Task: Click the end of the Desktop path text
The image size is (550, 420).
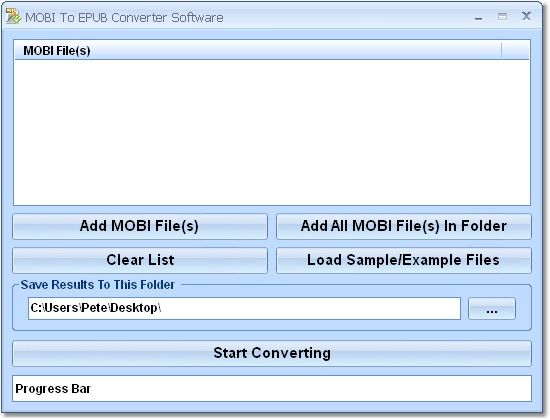Action: point(161,308)
